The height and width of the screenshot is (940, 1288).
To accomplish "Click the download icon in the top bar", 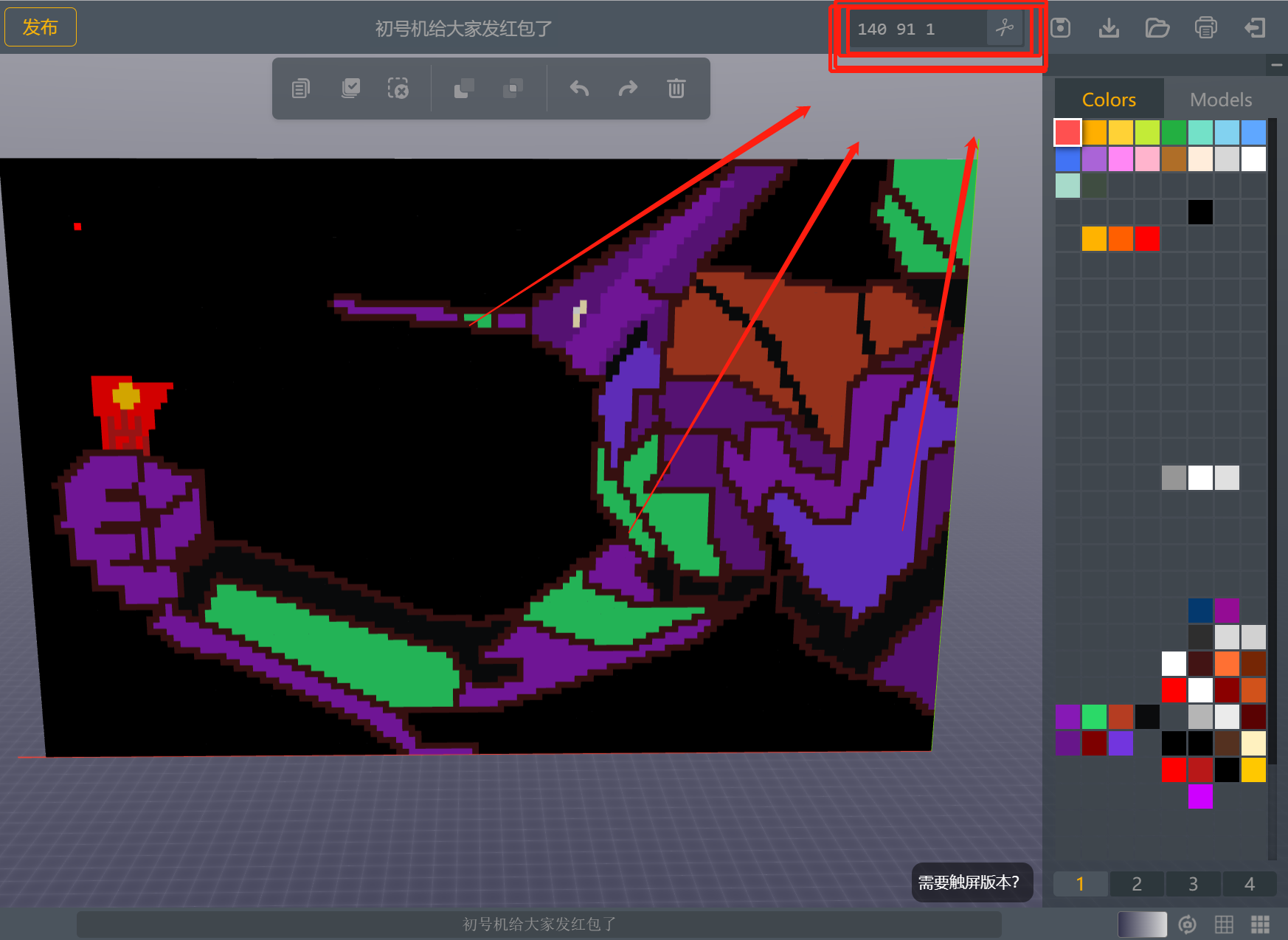I will [x=1109, y=28].
